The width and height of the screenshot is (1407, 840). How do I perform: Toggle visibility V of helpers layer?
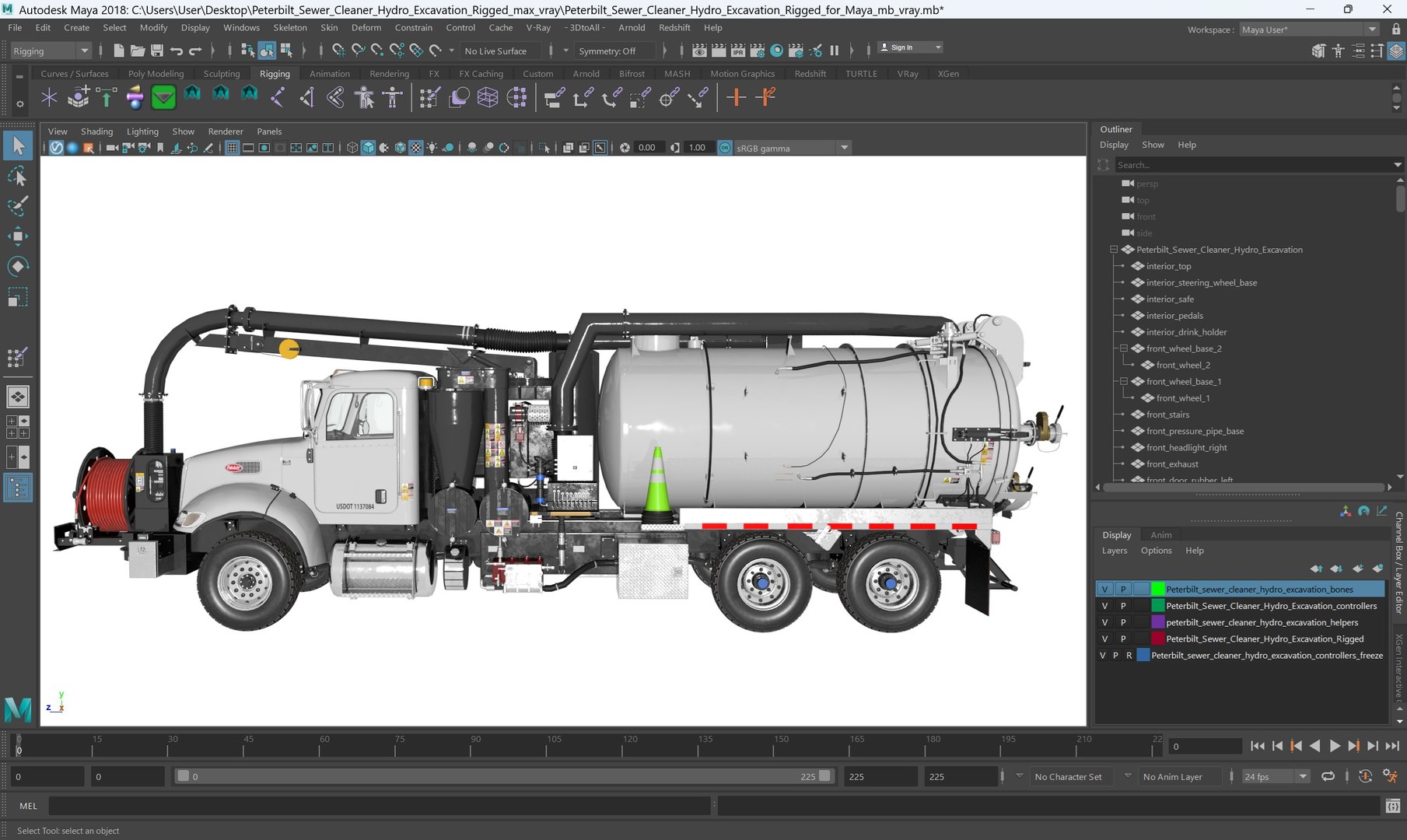pos(1104,622)
